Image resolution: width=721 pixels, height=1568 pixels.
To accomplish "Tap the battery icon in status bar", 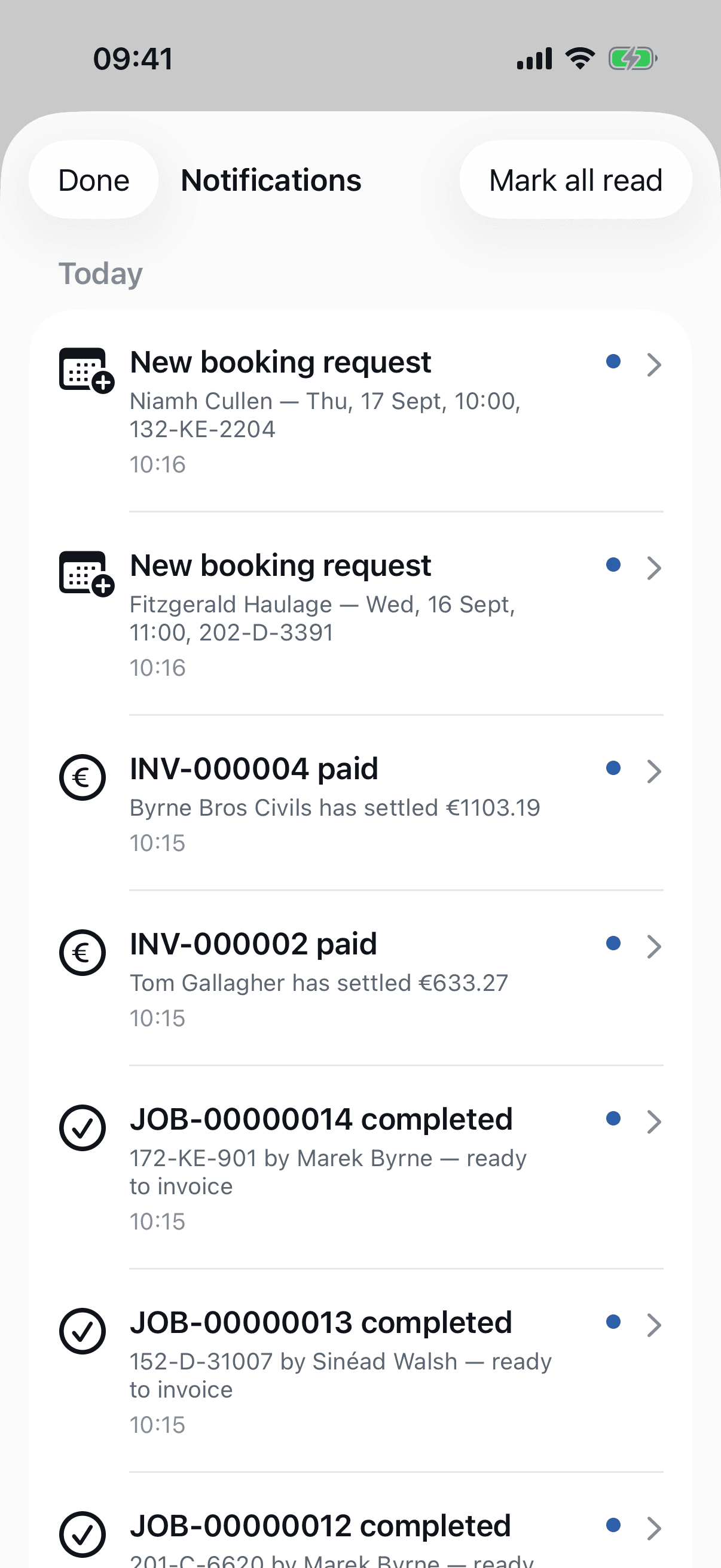I will click(x=633, y=59).
